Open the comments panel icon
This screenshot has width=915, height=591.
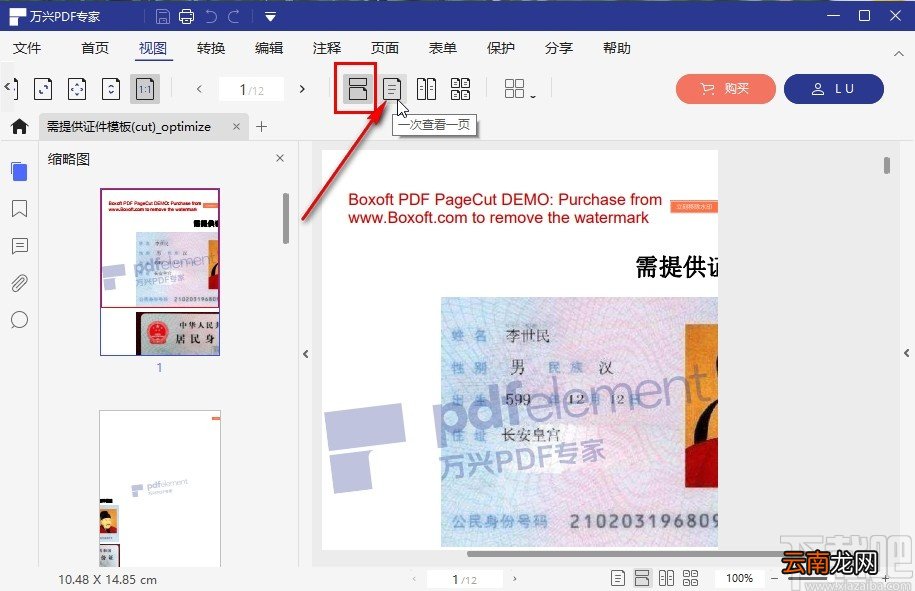point(19,246)
